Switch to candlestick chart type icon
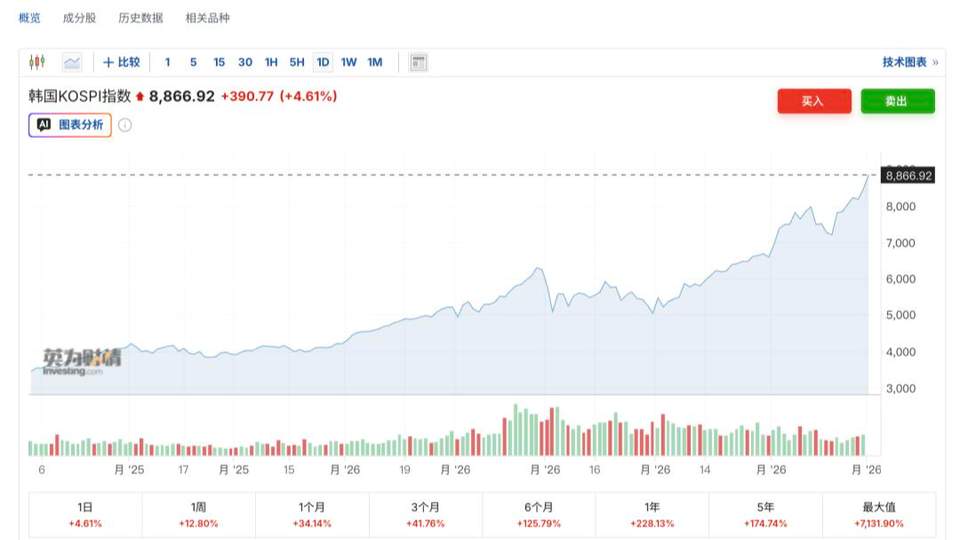The image size is (960, 540). click(37, 62)
